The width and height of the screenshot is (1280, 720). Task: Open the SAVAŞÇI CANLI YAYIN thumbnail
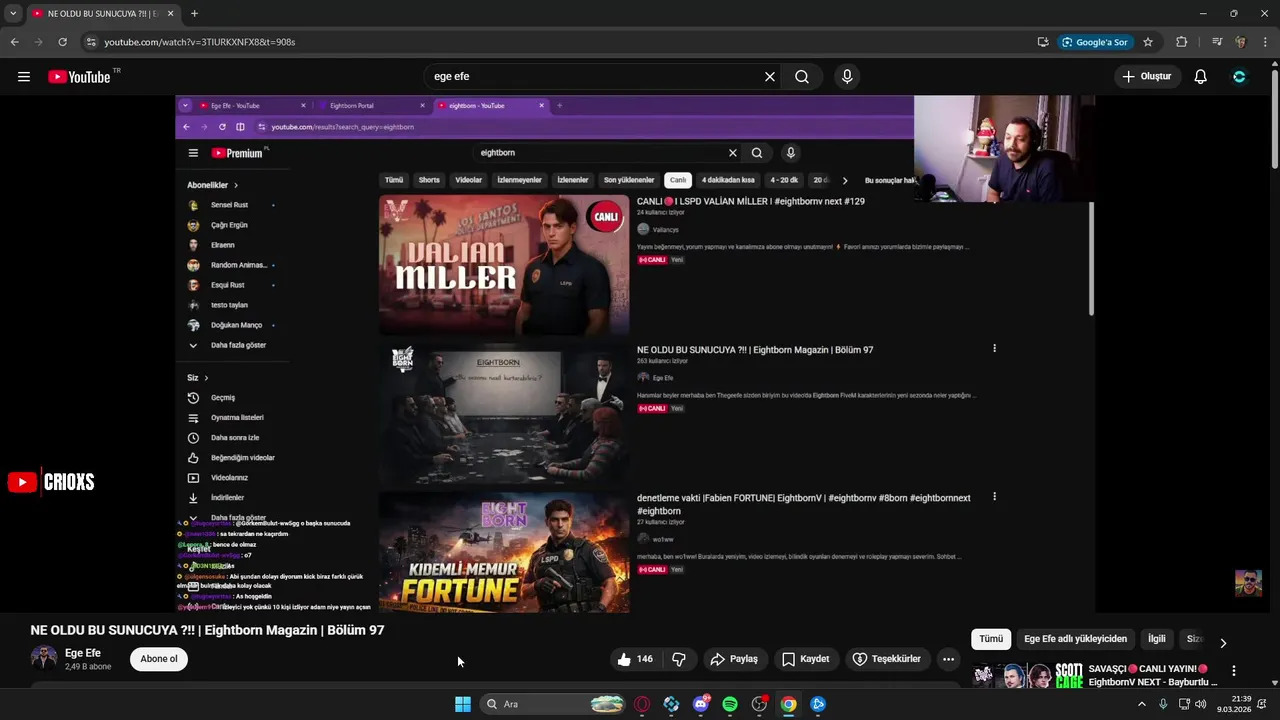point(1027,675)
